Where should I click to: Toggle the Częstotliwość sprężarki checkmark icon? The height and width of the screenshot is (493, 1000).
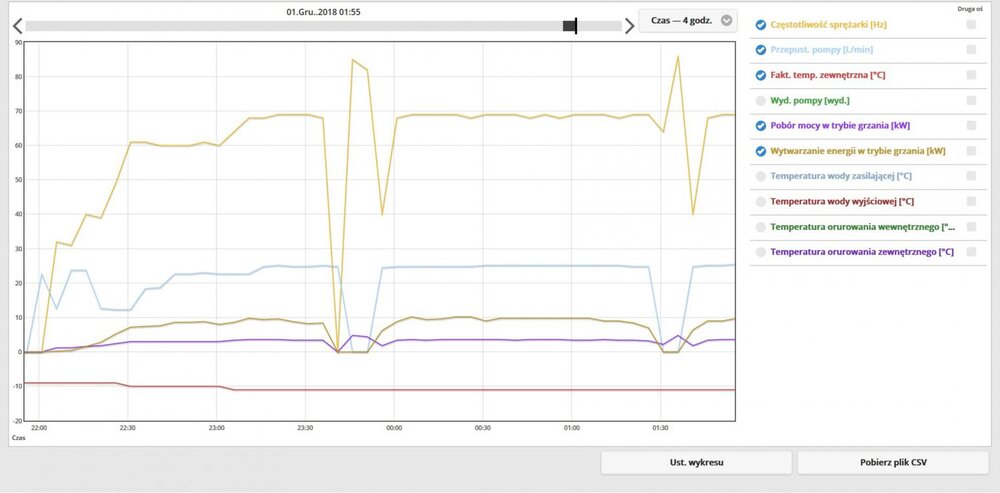click(761, 24)
